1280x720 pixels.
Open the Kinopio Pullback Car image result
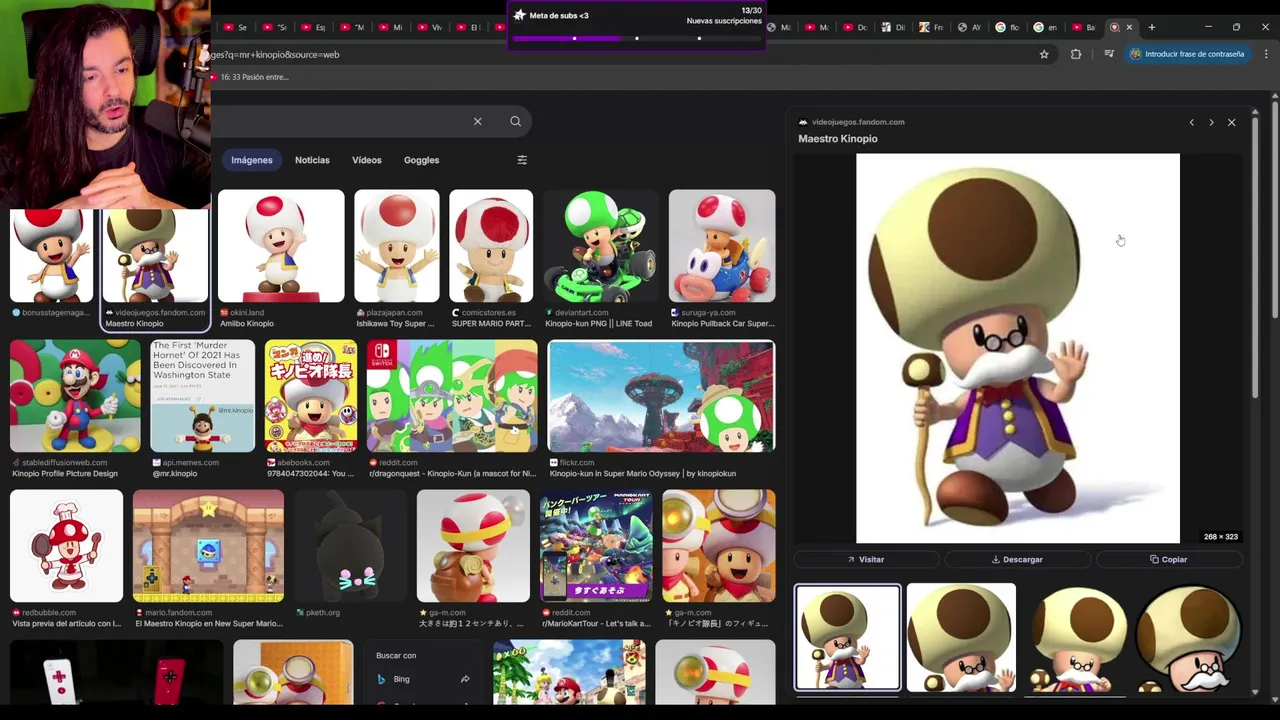tap(722, 246)
